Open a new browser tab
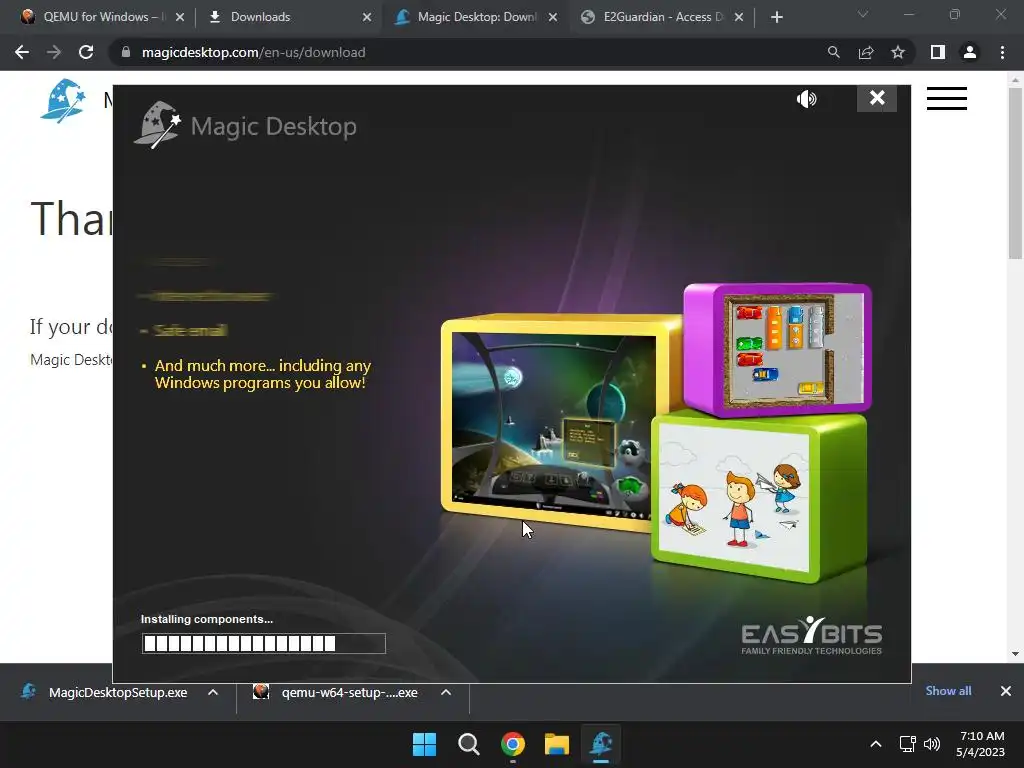Screen dimensions: 1024x768 point(776,17)
